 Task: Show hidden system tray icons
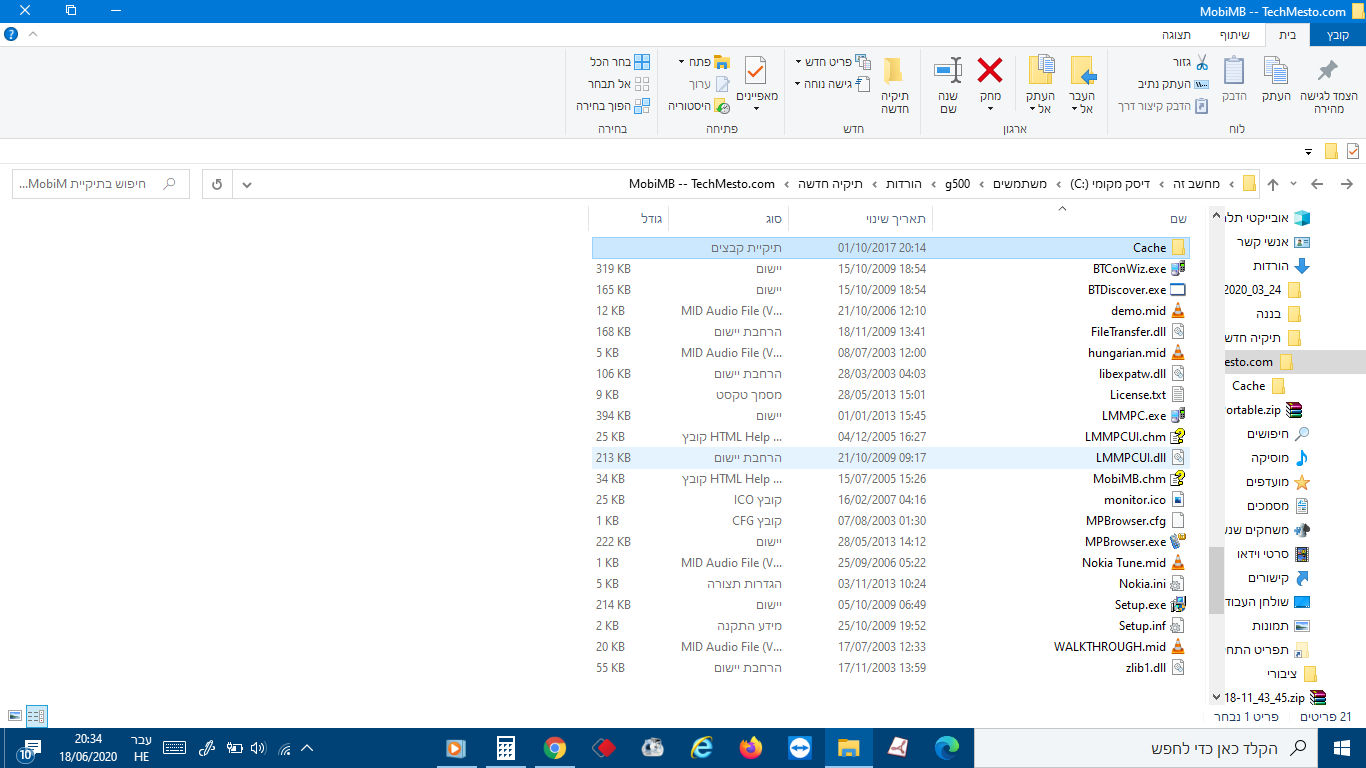pyautogui.click(x=307, y=748)
